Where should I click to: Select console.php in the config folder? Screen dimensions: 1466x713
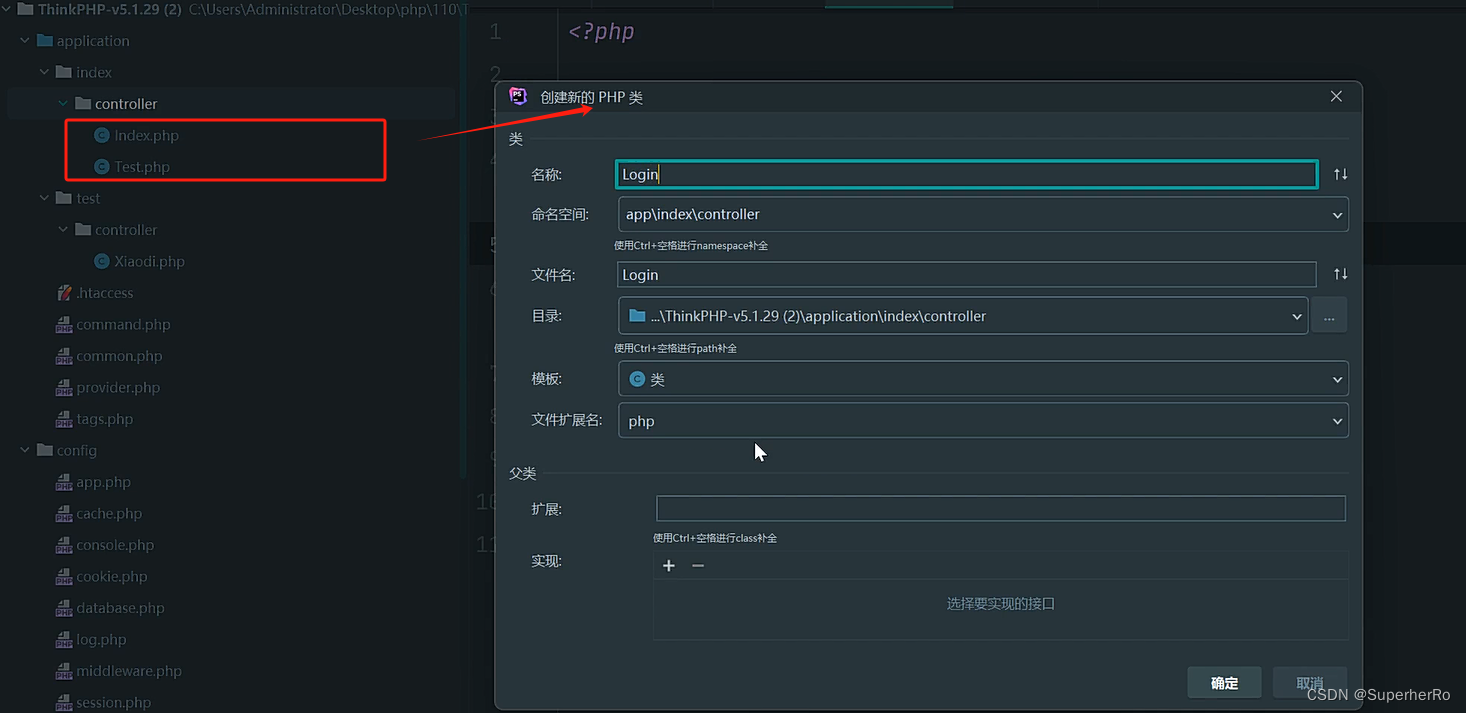tap(115, 545)
